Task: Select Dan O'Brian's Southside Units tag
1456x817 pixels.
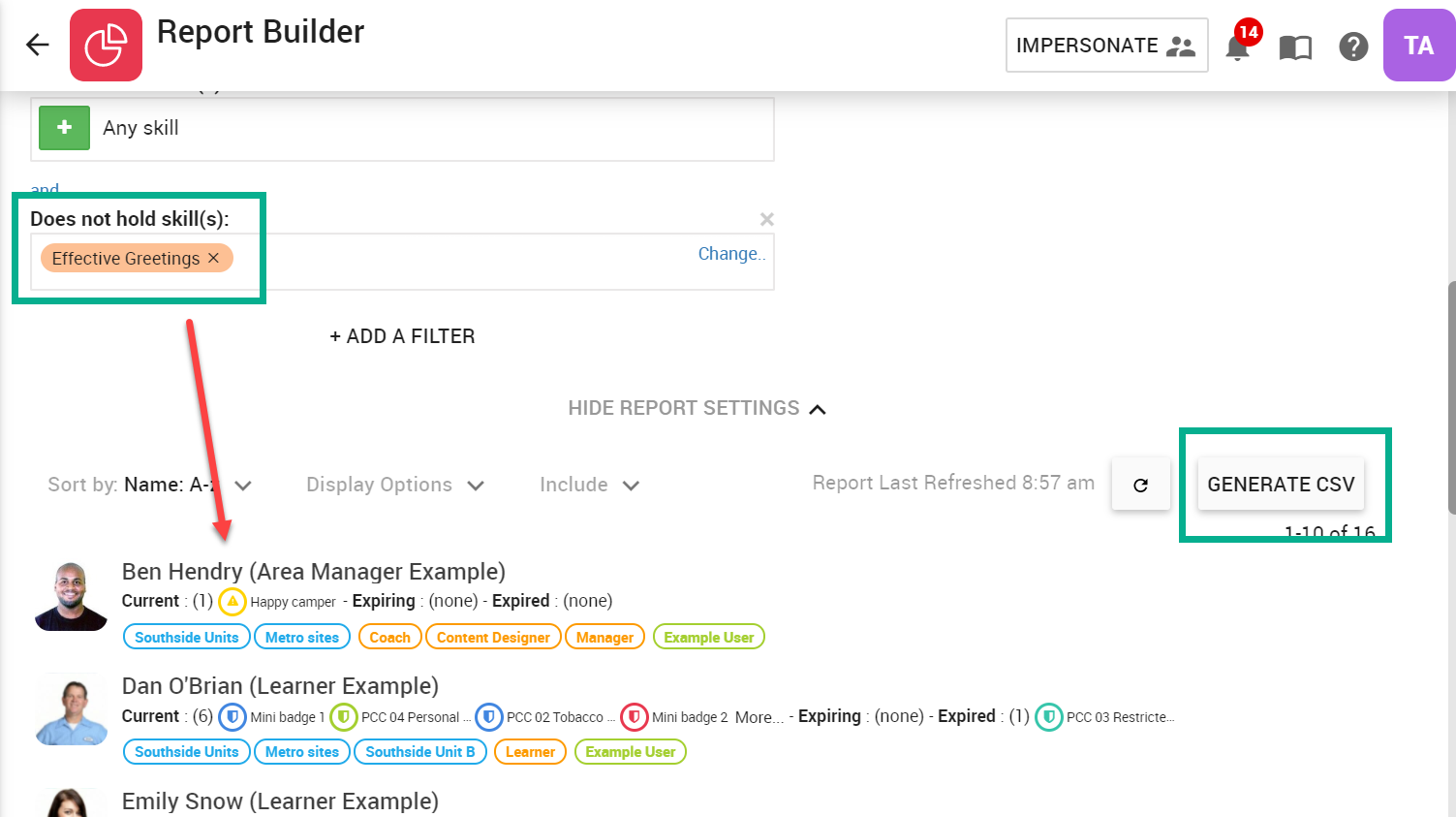Action: tap(187, 751)
